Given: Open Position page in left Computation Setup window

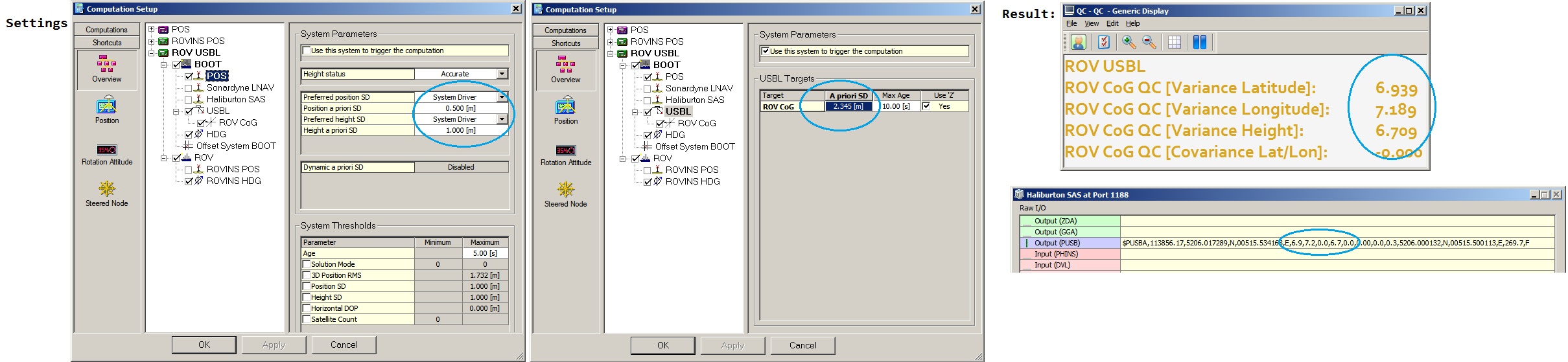Looking at the screenshot, I should click(x=107, y=111).
